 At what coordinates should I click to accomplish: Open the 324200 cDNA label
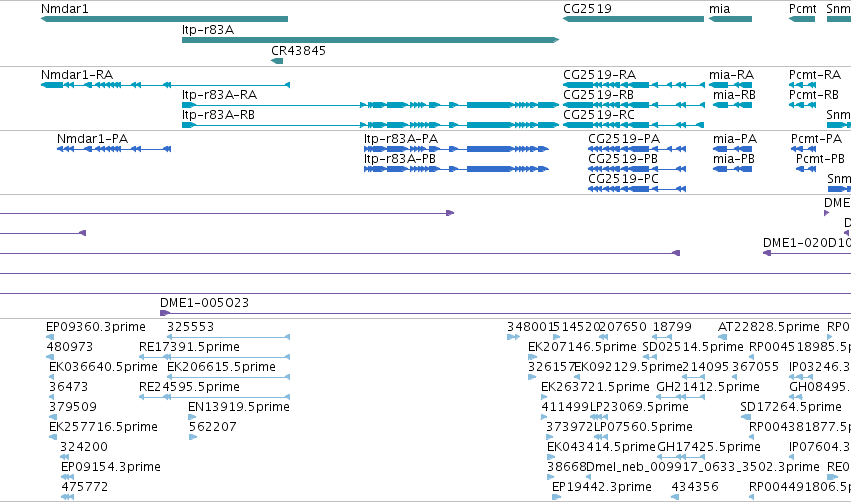[84, 447]
